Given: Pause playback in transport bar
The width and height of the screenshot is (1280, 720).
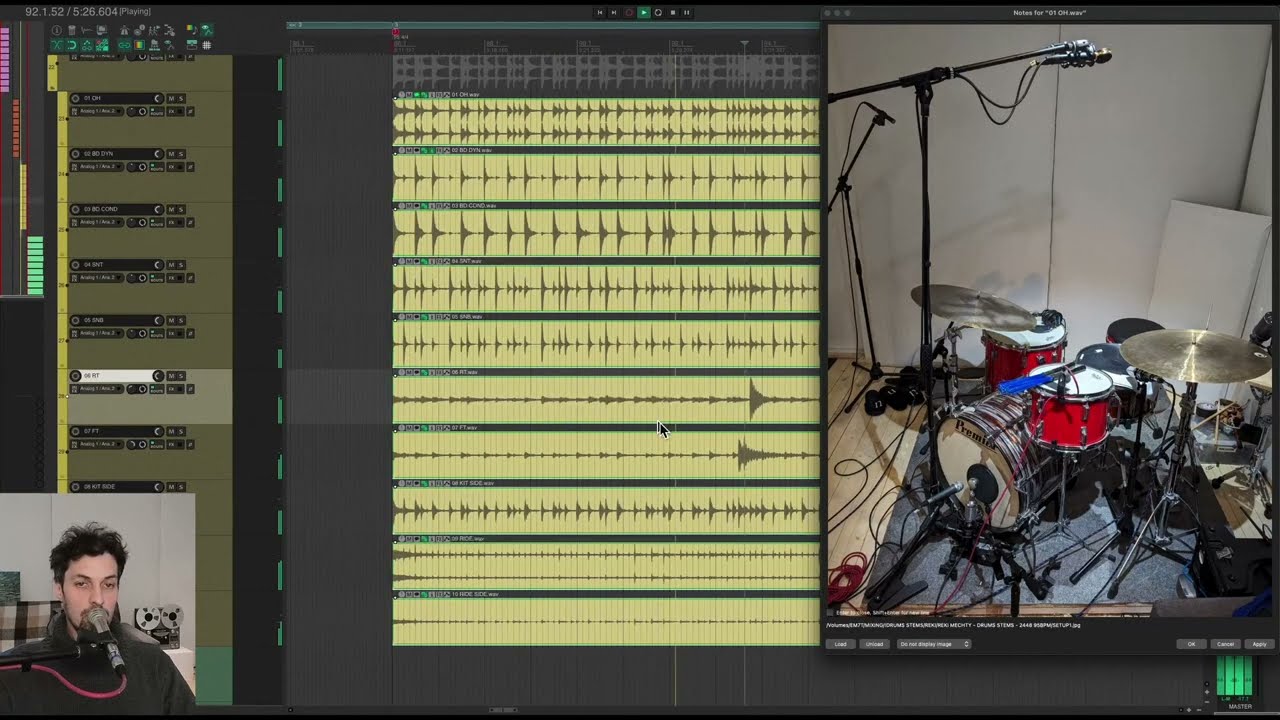Looking at the screenshot, I should click(x=686, y=12).
